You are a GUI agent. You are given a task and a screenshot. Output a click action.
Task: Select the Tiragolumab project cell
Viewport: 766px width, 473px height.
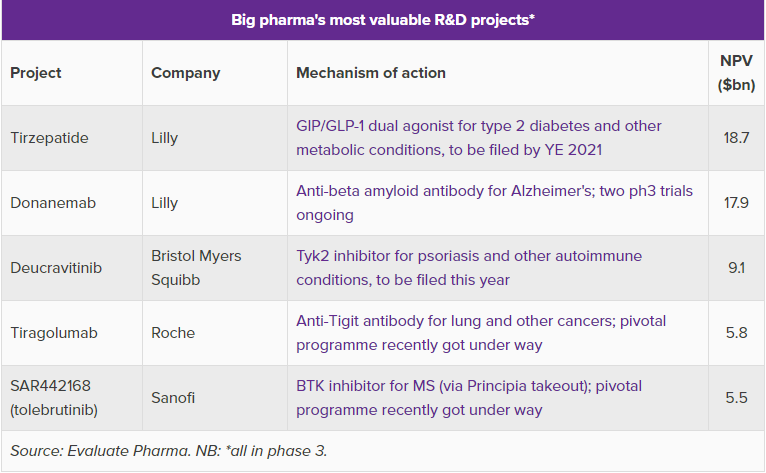coord(52,333)
